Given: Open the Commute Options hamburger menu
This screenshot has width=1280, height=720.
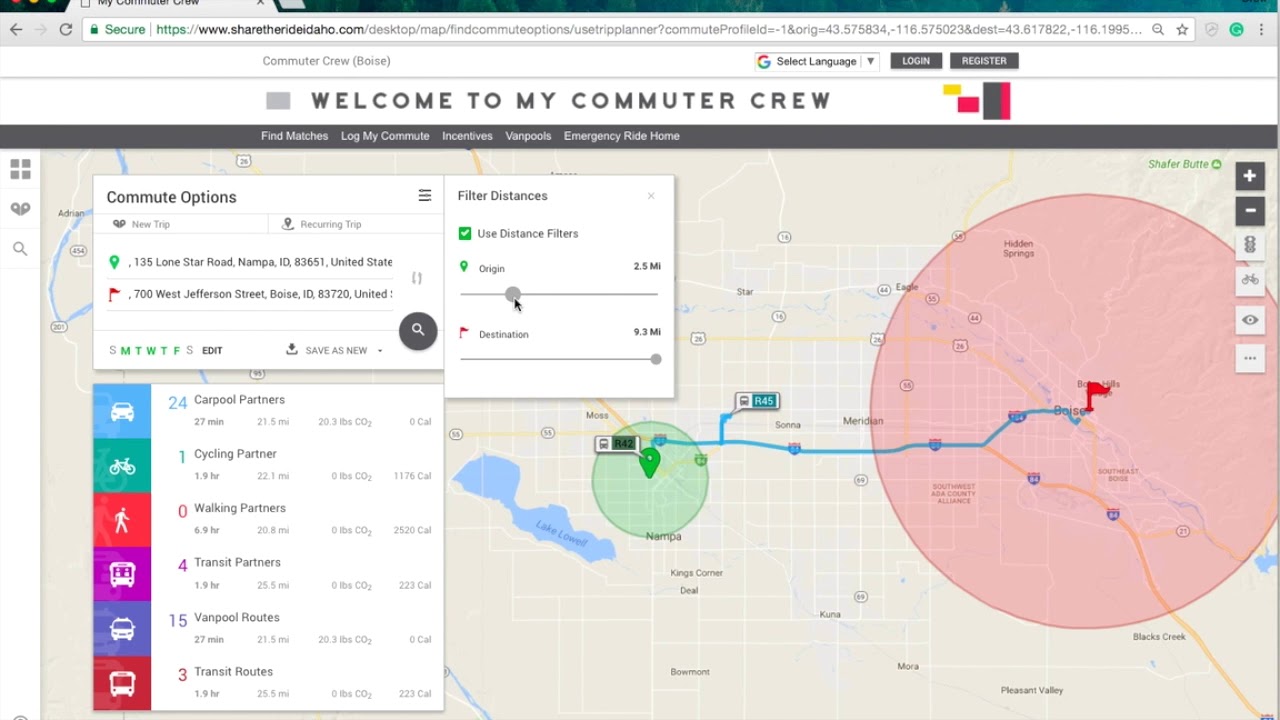Looking at the screenshot, I should coord(425,196).
